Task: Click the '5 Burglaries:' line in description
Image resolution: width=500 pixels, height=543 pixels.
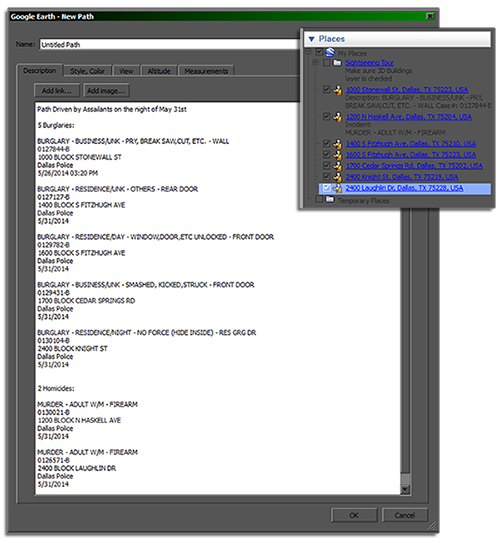Action: (x=56, y=125)
